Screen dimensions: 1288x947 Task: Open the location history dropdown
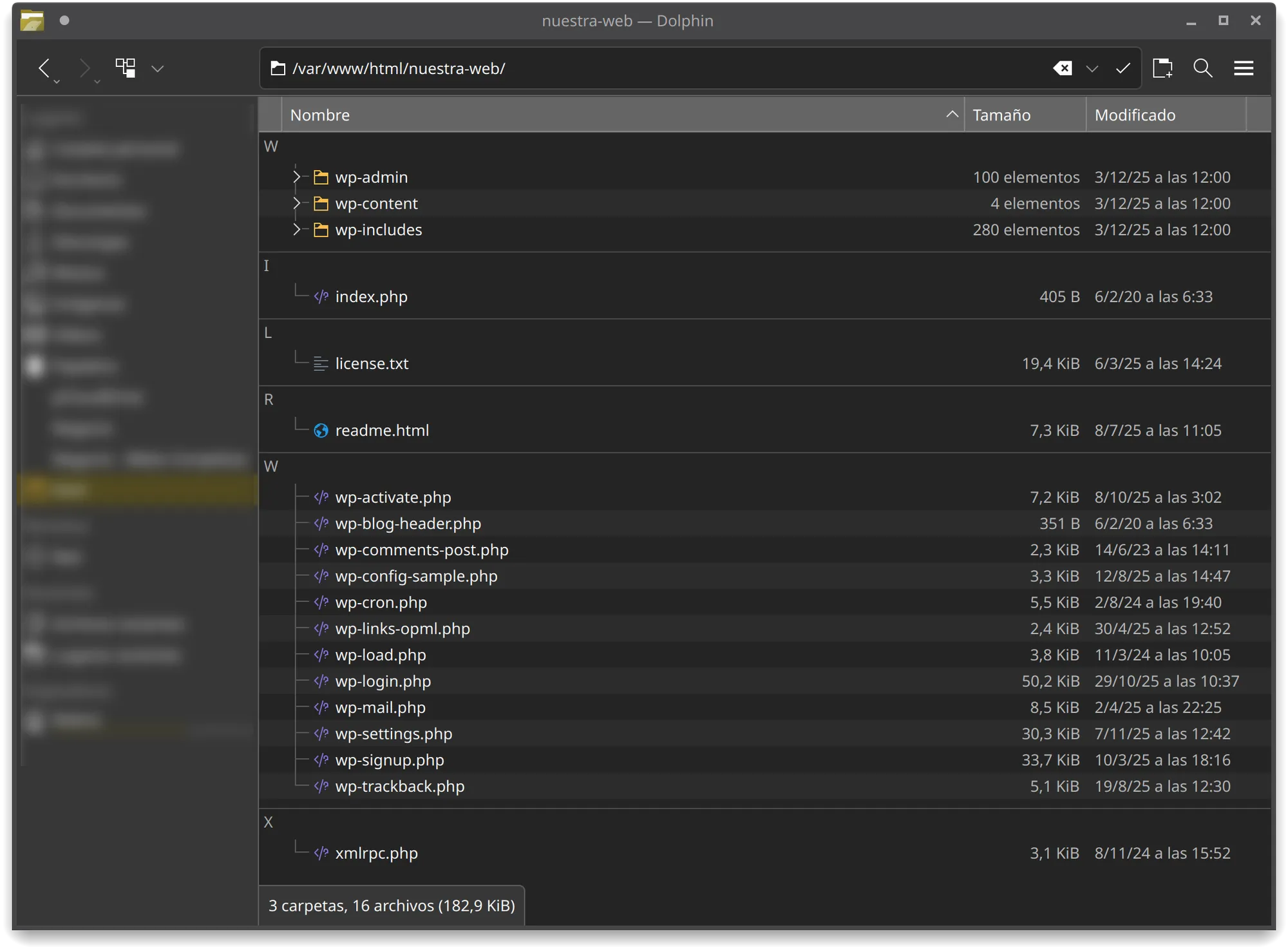point(1092,68)
